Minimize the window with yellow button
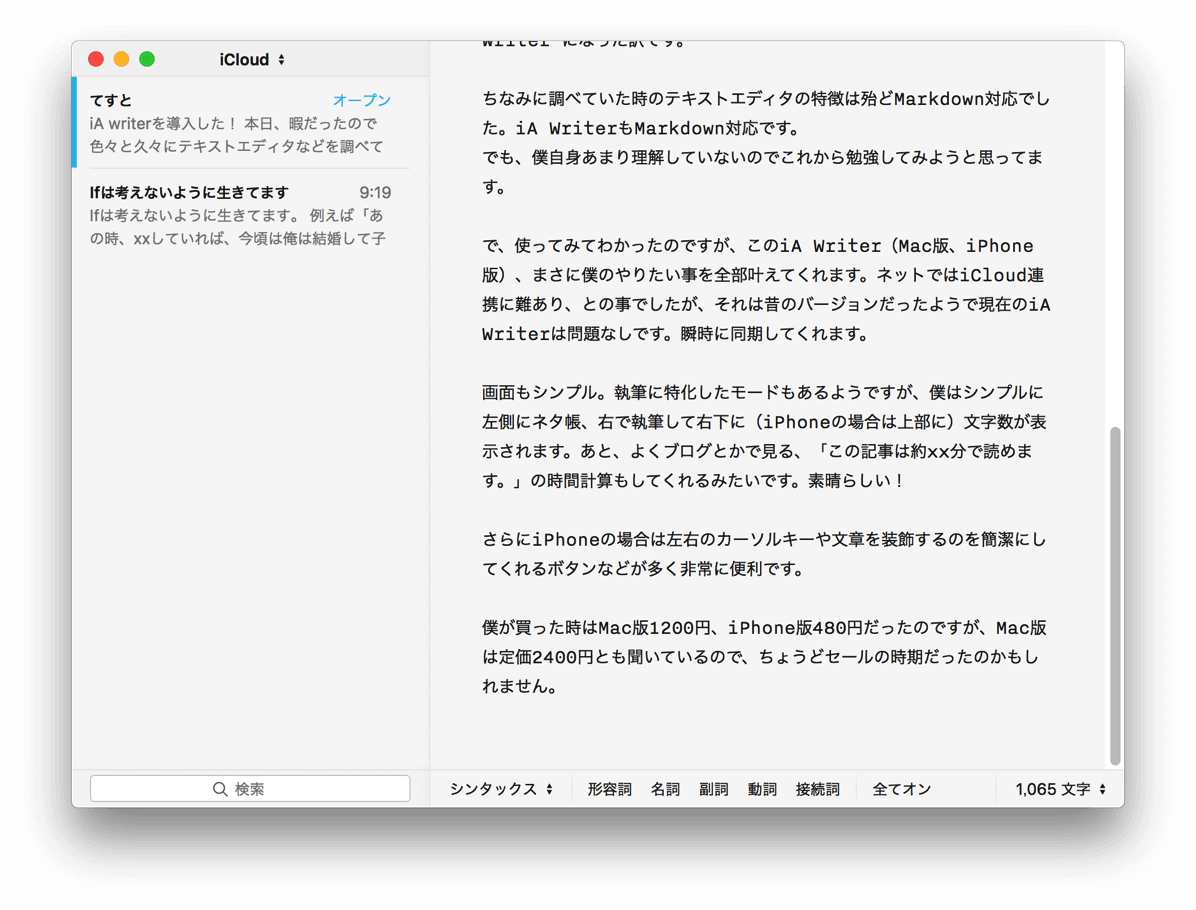 [121, 59]
